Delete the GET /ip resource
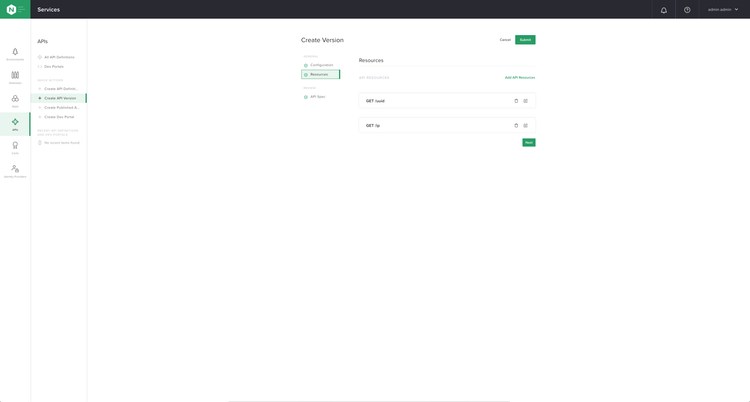Viewport: 750px width, 402px height. [x=516, y=125]
